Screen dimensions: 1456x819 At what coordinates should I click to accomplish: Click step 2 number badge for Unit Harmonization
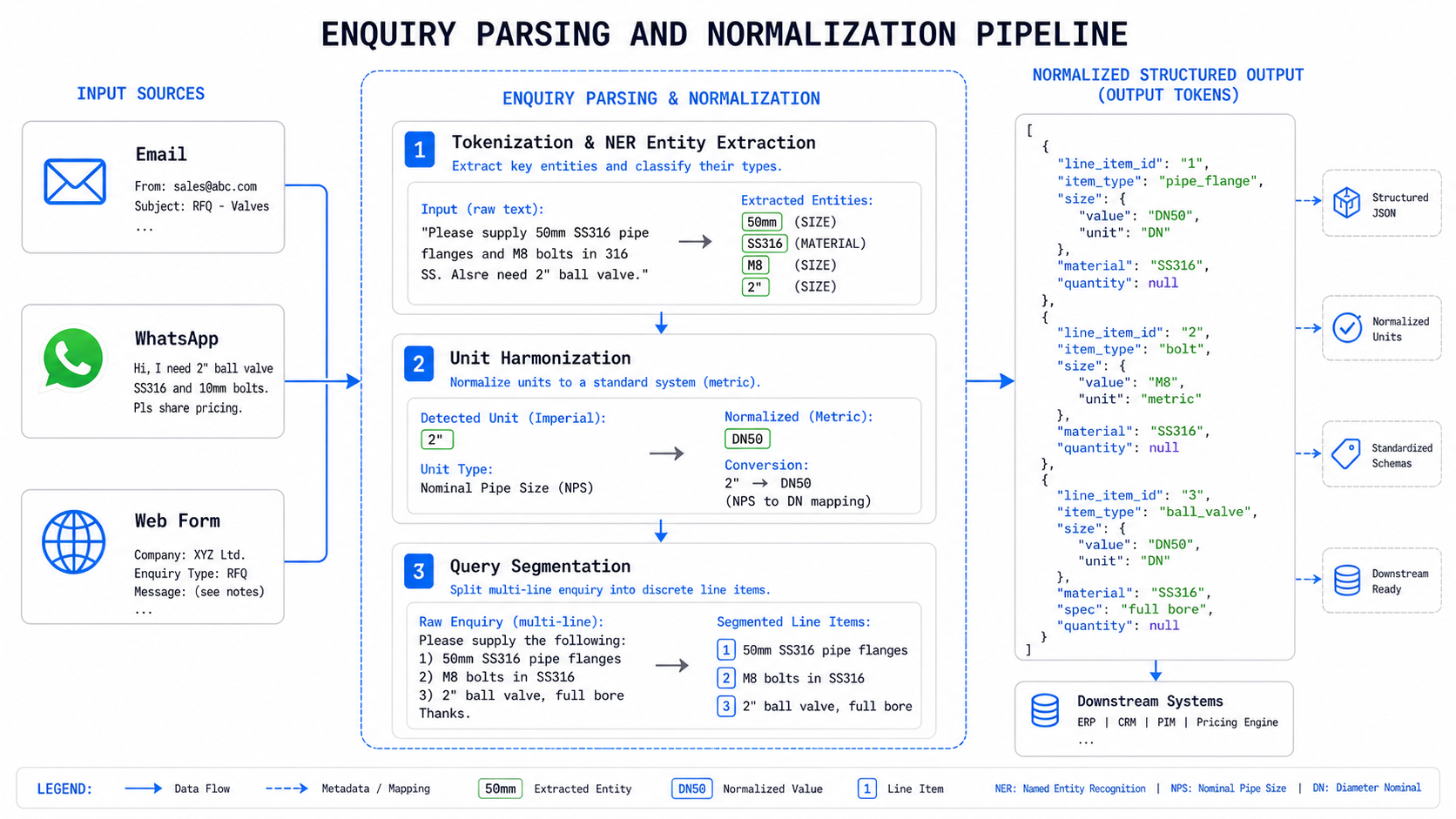point(419,364)
